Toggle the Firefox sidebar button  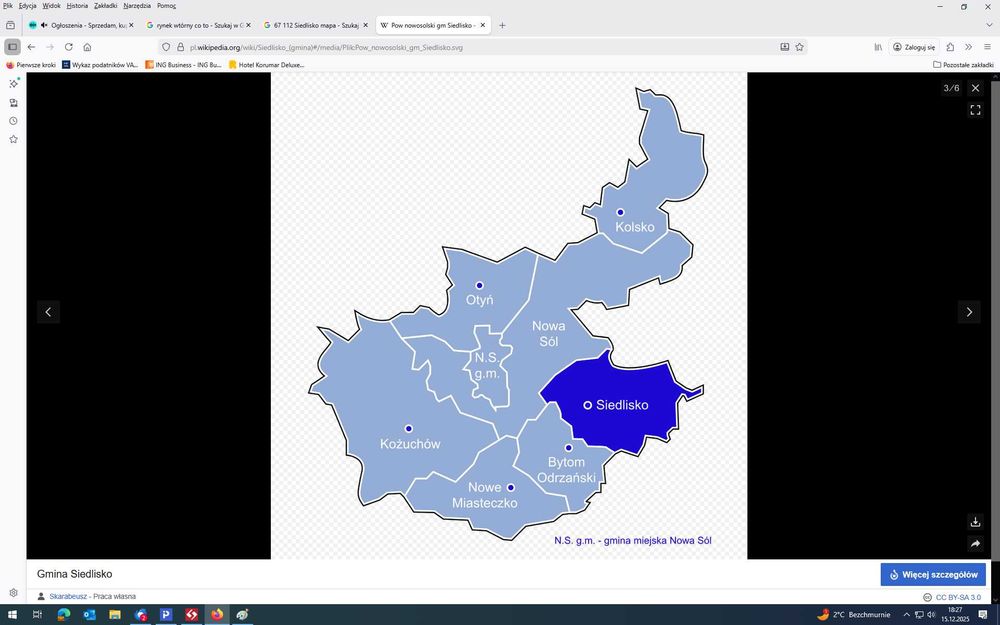12,47
